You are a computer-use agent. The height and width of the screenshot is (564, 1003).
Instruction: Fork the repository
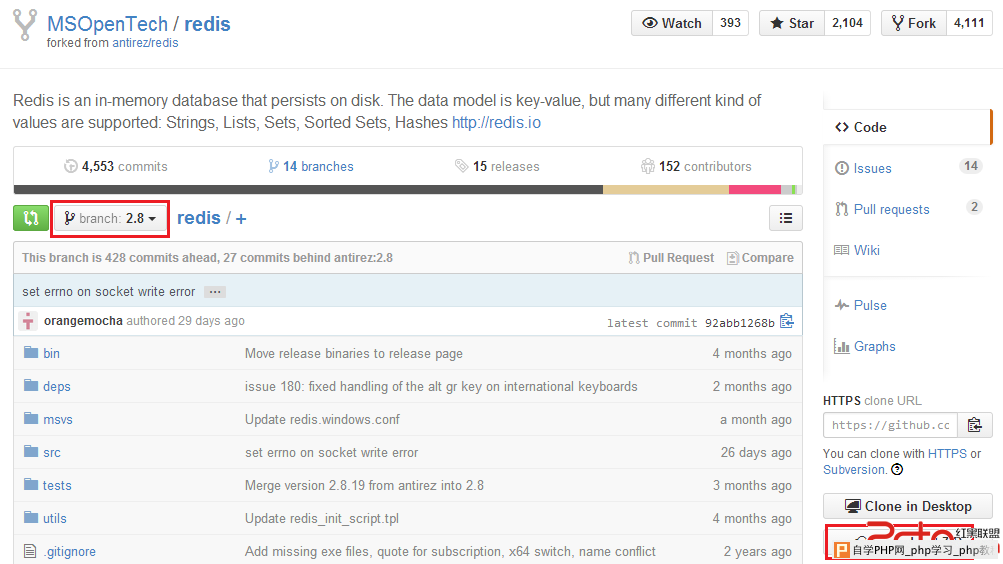[x=913, y=23]
